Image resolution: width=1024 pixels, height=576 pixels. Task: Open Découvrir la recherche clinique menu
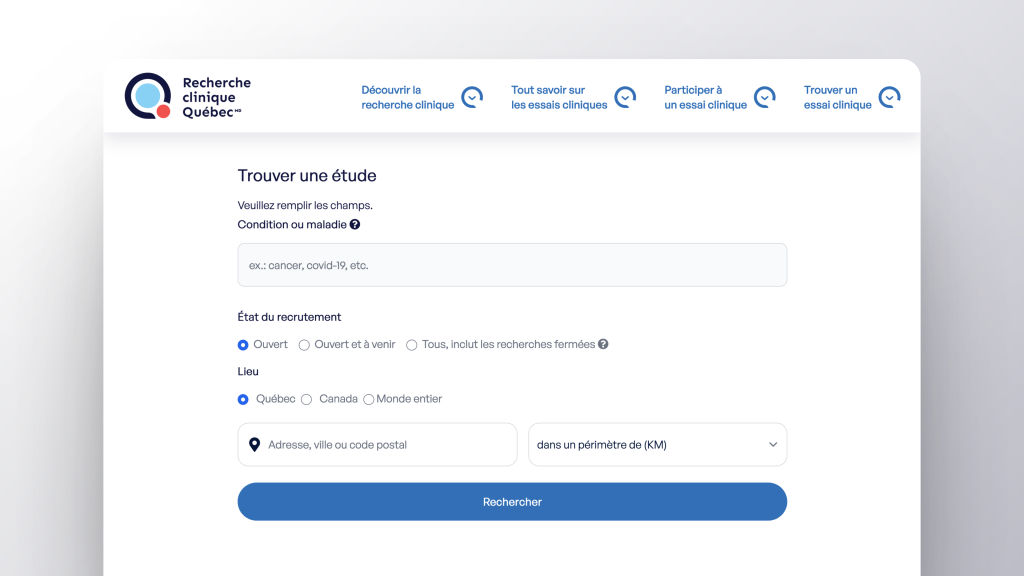pos(407,97)
